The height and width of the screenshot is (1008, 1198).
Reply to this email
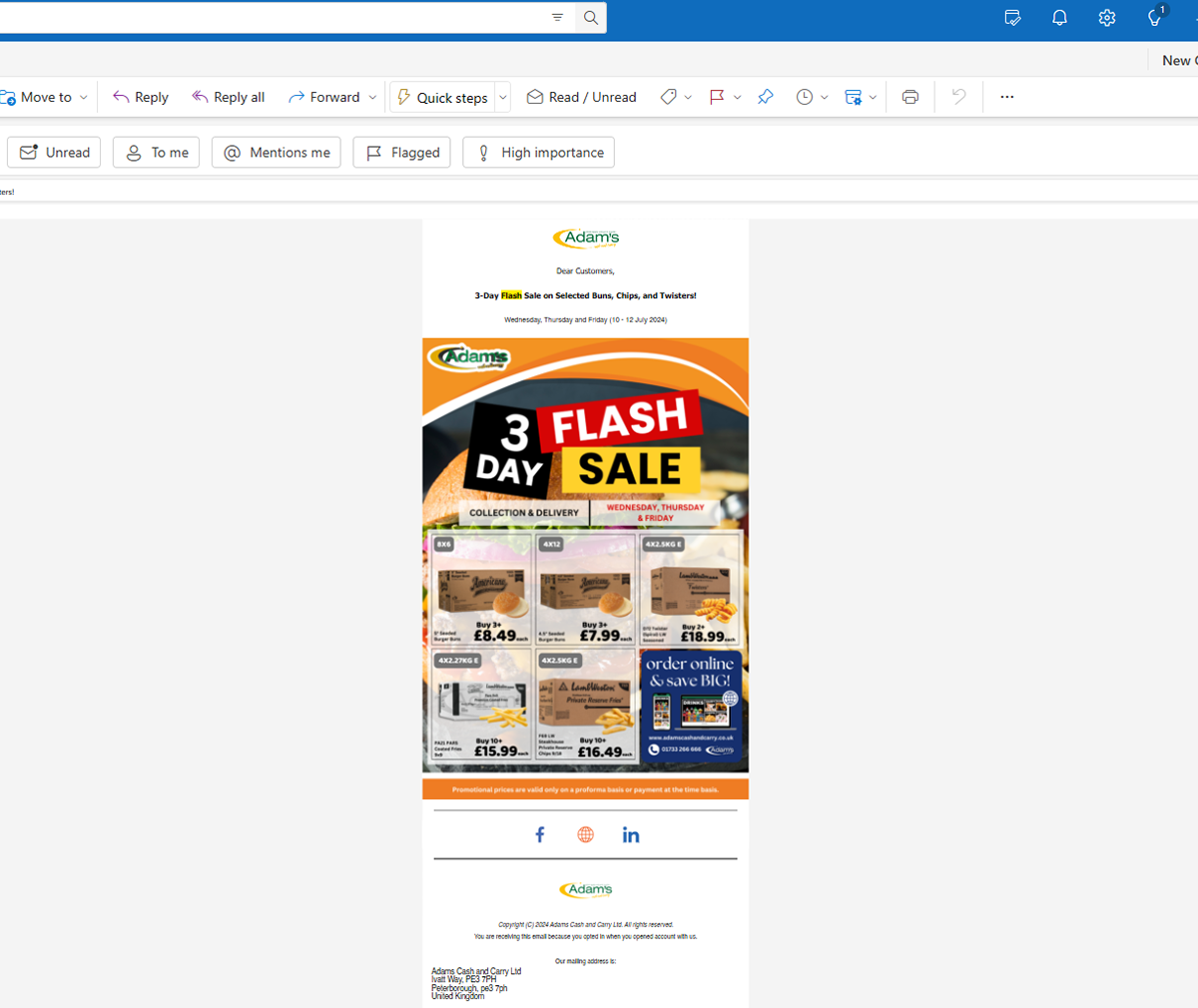[140, 97]
